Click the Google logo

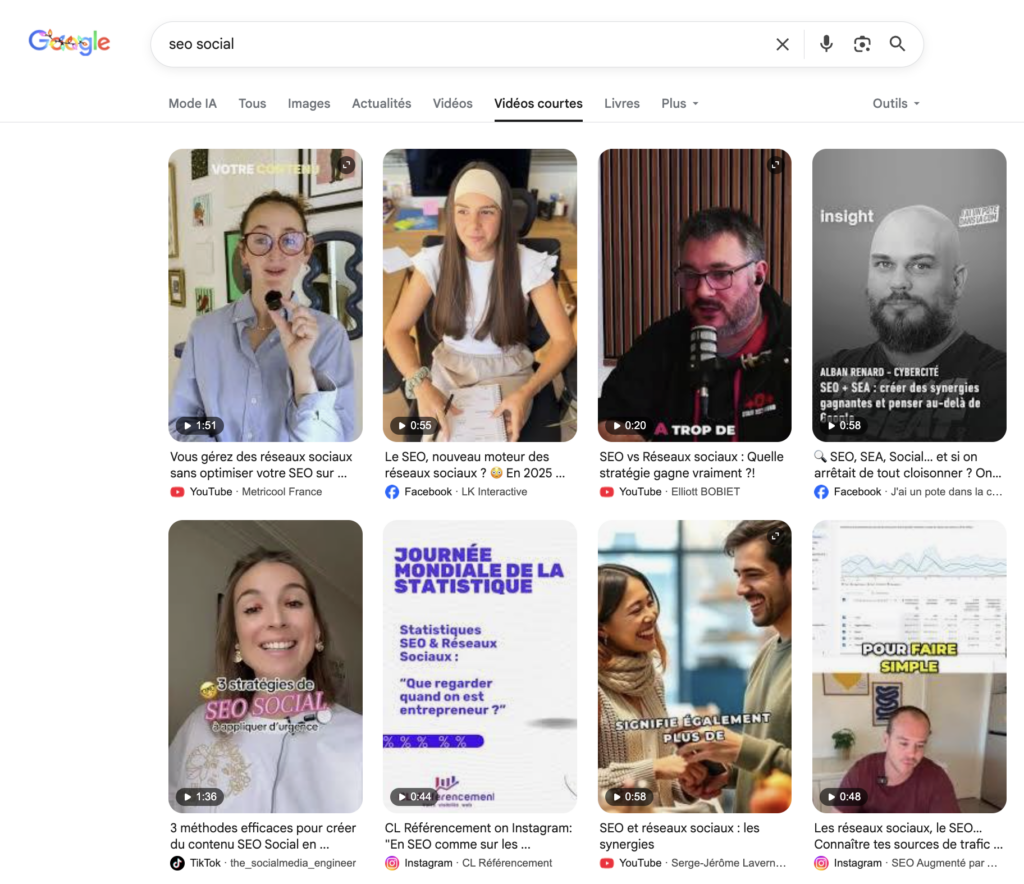coord(69,43)
